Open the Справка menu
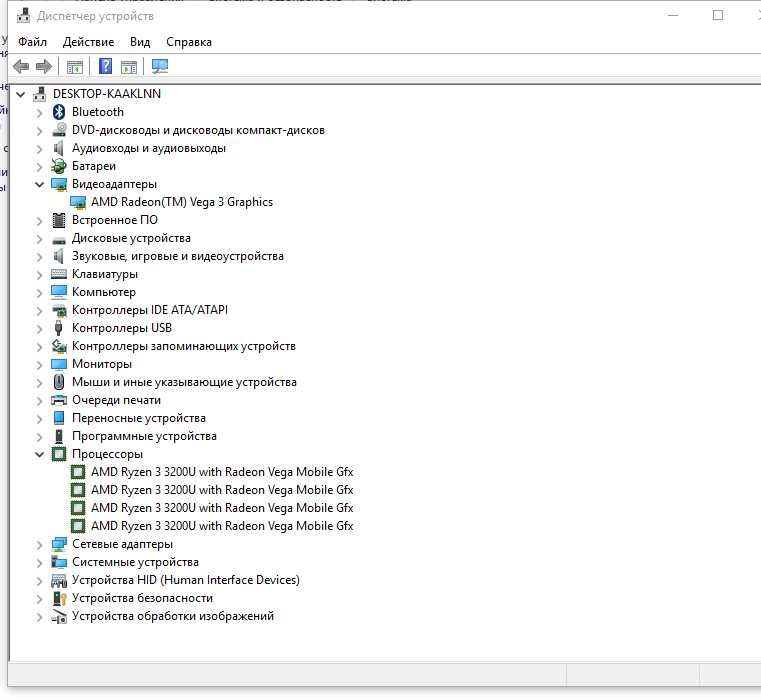761x700 pixels. (x=189, y=42)
